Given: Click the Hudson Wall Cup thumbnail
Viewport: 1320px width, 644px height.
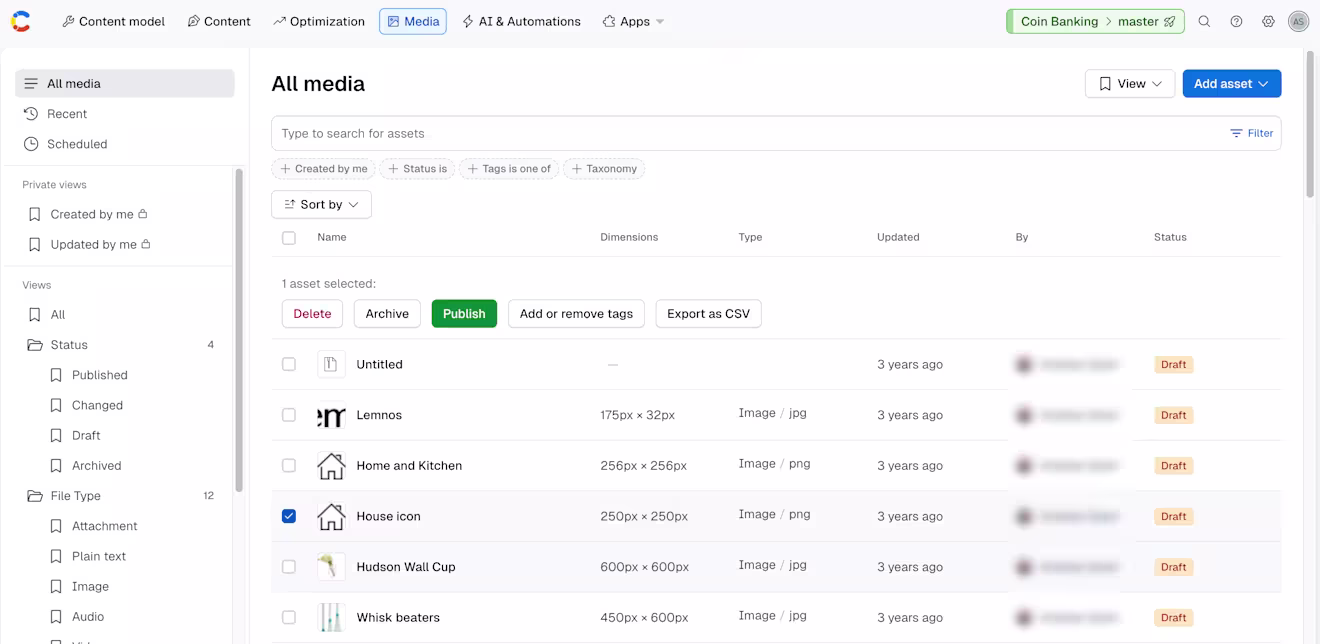Looking at the screenshot, I should pyautogui.click(x=331, y=567).
